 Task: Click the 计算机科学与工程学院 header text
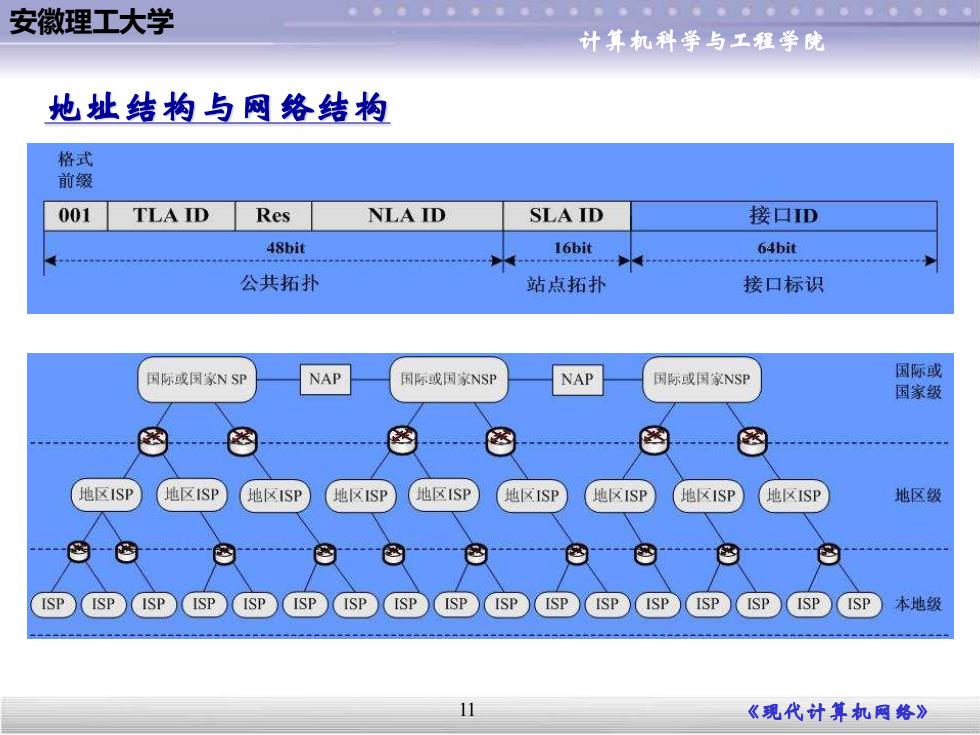[701, 41]
